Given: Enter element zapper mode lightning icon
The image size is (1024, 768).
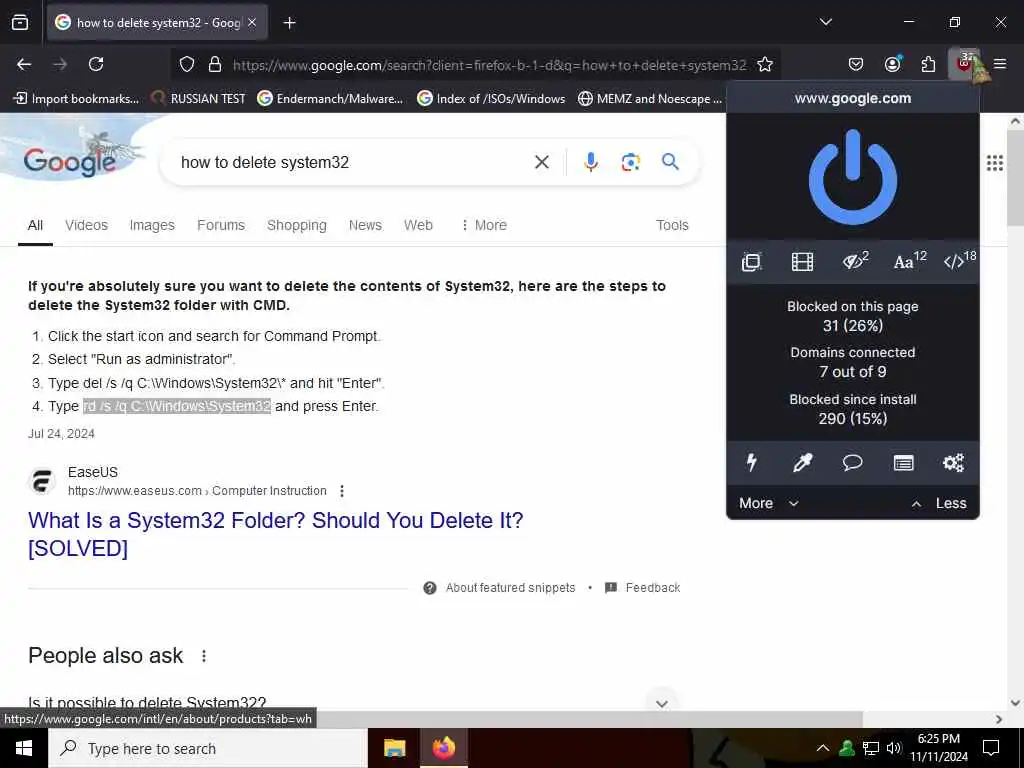Looking at the screenshot, I should click(x=752, y=462).
